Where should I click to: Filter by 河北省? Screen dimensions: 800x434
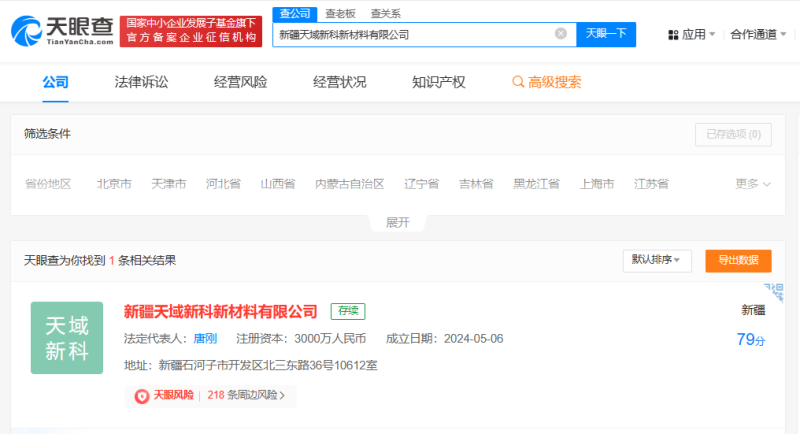coord(223,184)
